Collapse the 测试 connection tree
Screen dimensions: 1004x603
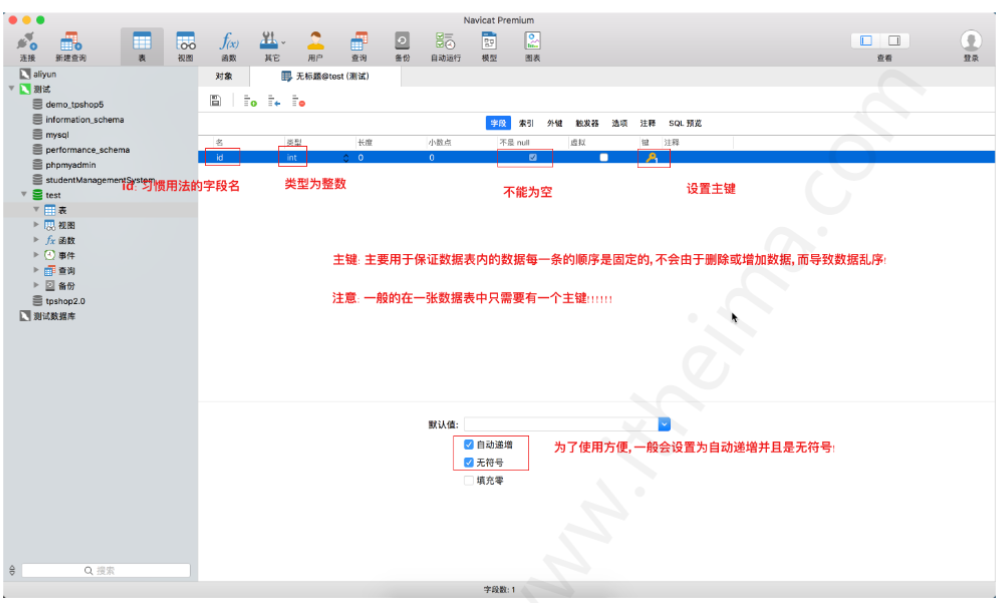point(12,88)
